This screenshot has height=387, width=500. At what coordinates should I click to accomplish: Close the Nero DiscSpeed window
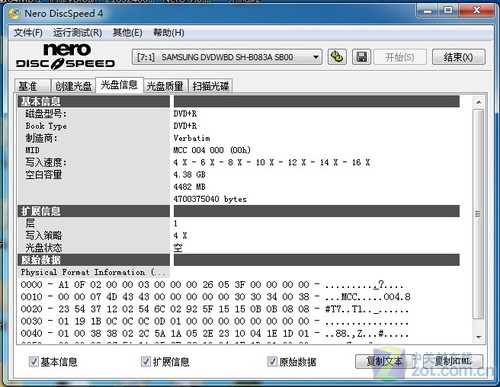pyautogui.click(x=476, y=11)
